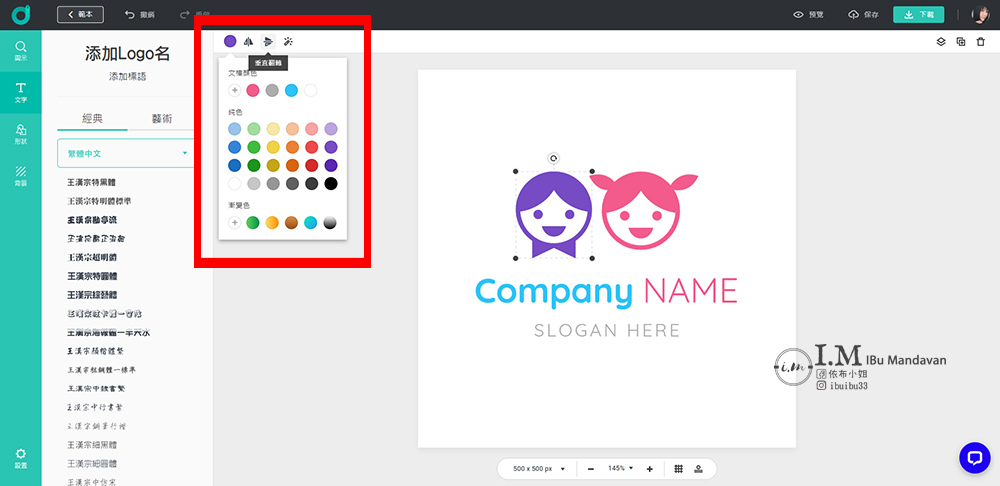Expand the 繁體中文 font language dropdown
1000x486 pixels.
126,153
